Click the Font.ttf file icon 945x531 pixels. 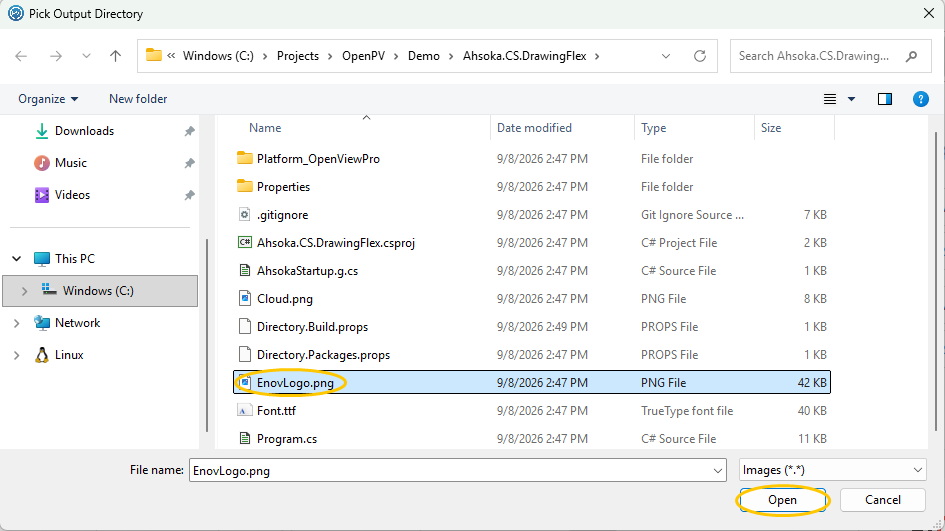pyautogui.click(x=245, y=410)
